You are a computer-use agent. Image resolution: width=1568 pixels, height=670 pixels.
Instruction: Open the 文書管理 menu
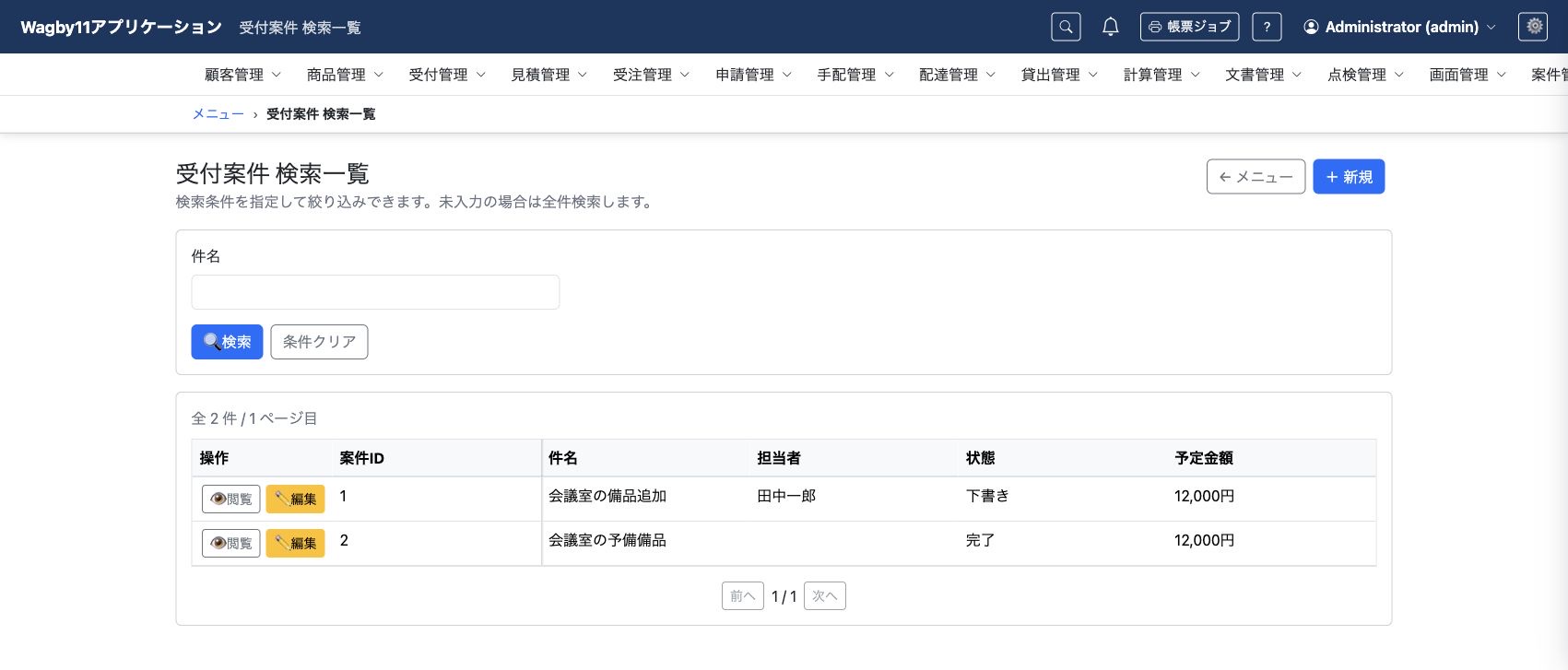pyautogui.click(x=1263, y=75)
